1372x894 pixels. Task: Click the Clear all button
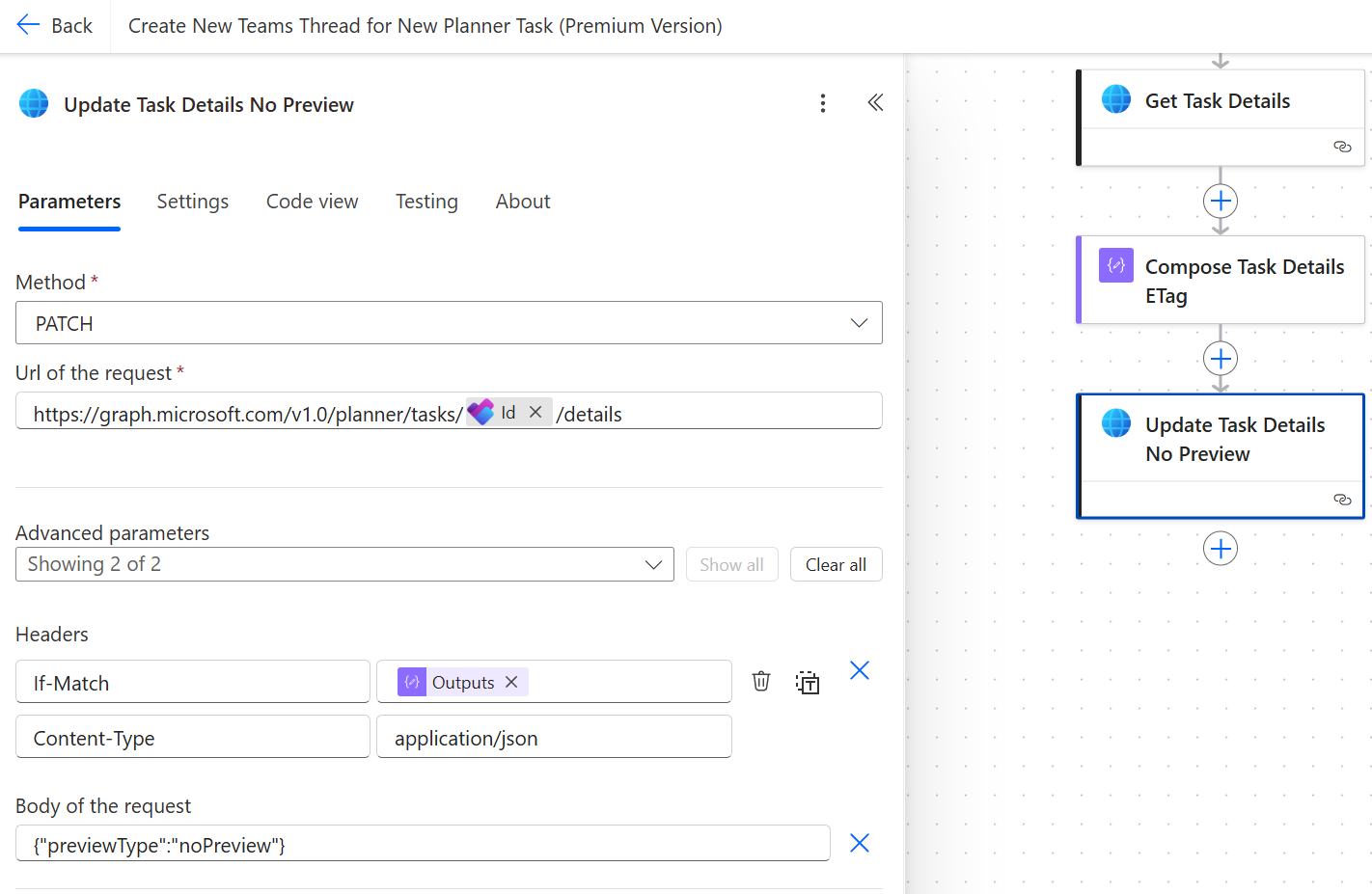pyautogui.click(x=836, y=564)
